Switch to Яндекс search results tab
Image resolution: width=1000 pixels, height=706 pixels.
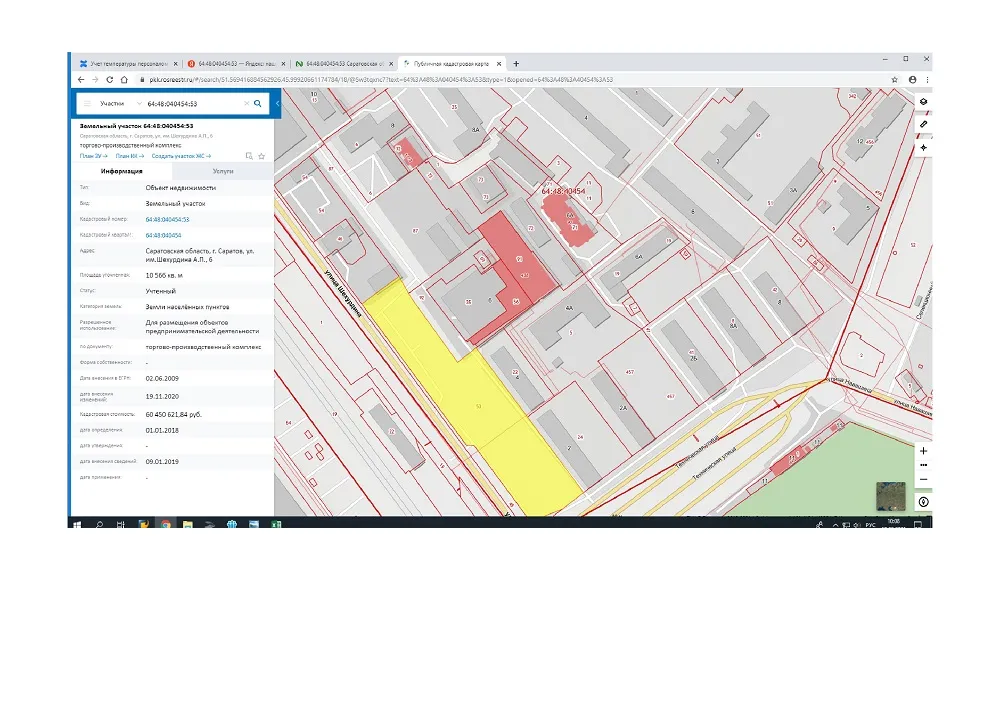[x=236, y=64]
